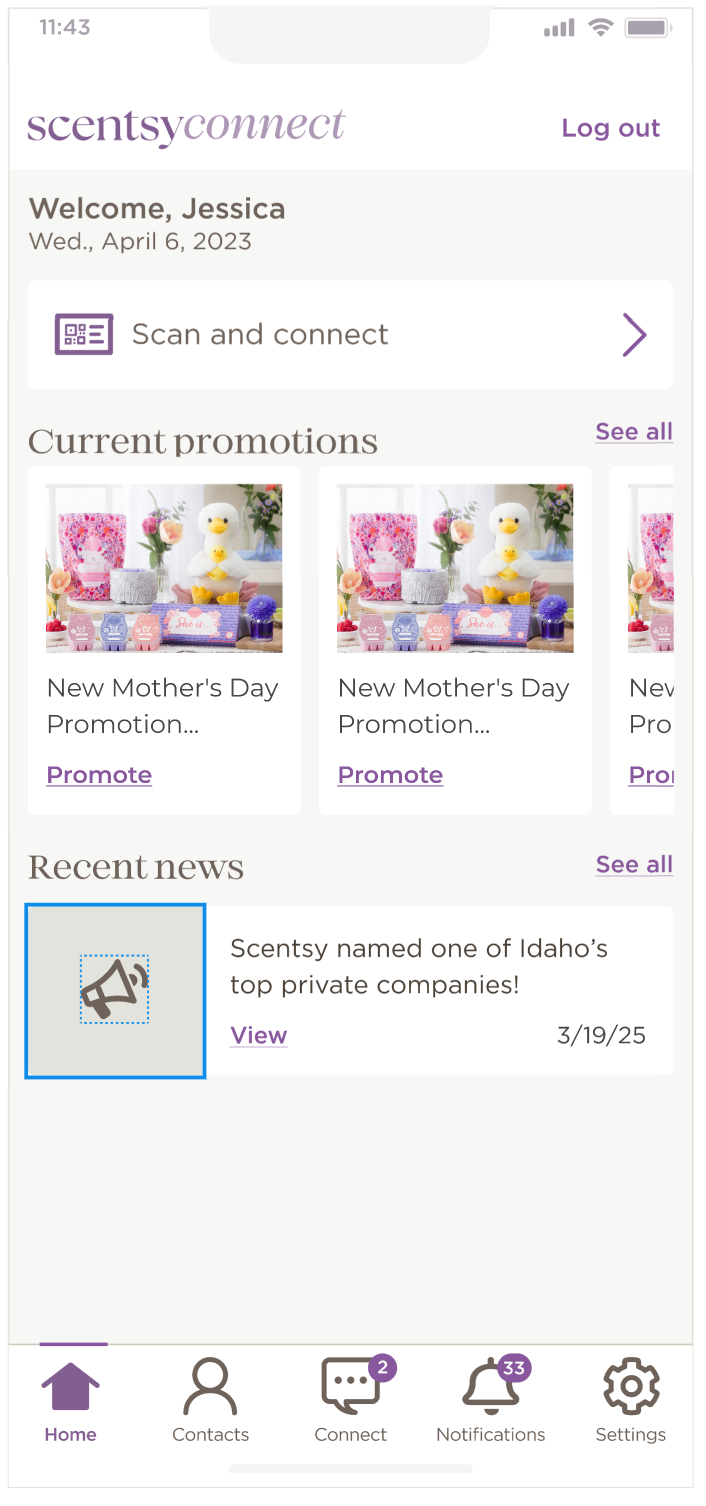Open the Settings gear icon
Screen dimensions: 706x1506
(x=631, y=1387)
